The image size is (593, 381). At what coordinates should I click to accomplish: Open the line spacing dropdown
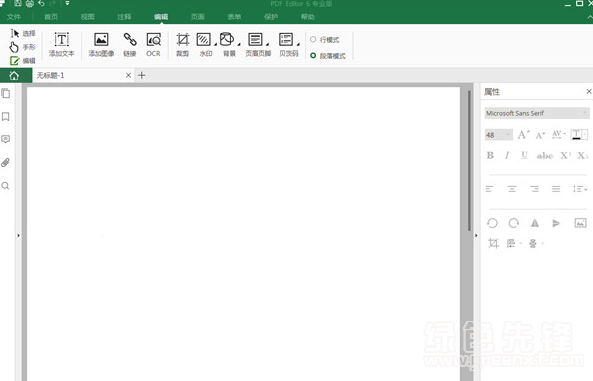click(579, 189)
